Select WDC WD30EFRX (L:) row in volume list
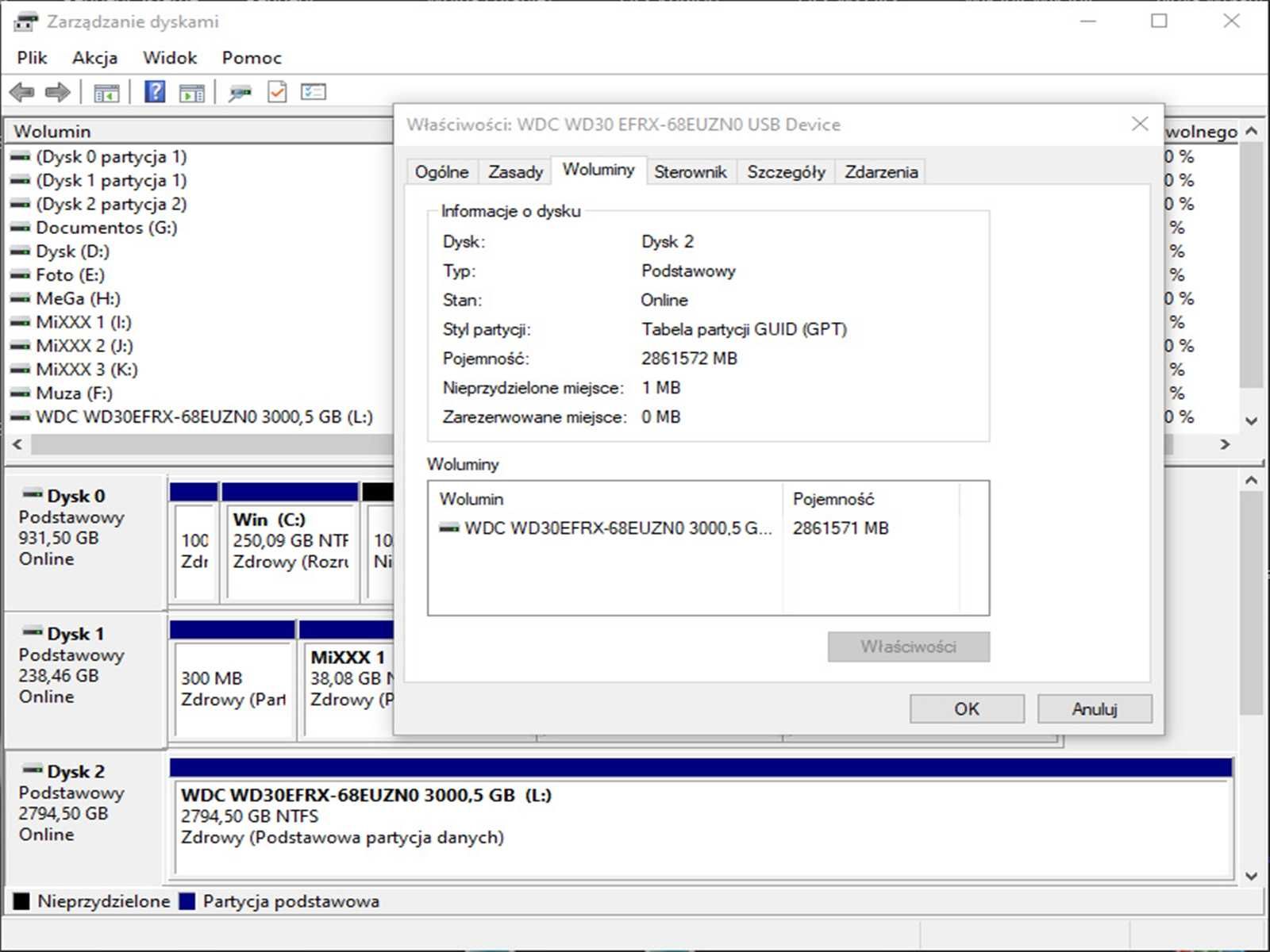Image resolution: width=1270 pixels, height=952 pixels. pyautogui.click(x=192, y=417)
